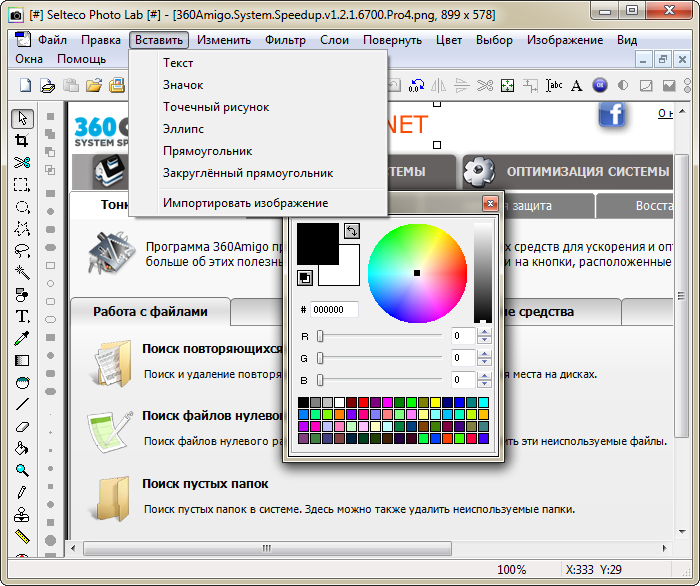Increase the R value with up spinner
This screenshot has width=700, height=586.
(x=484, y=332)
